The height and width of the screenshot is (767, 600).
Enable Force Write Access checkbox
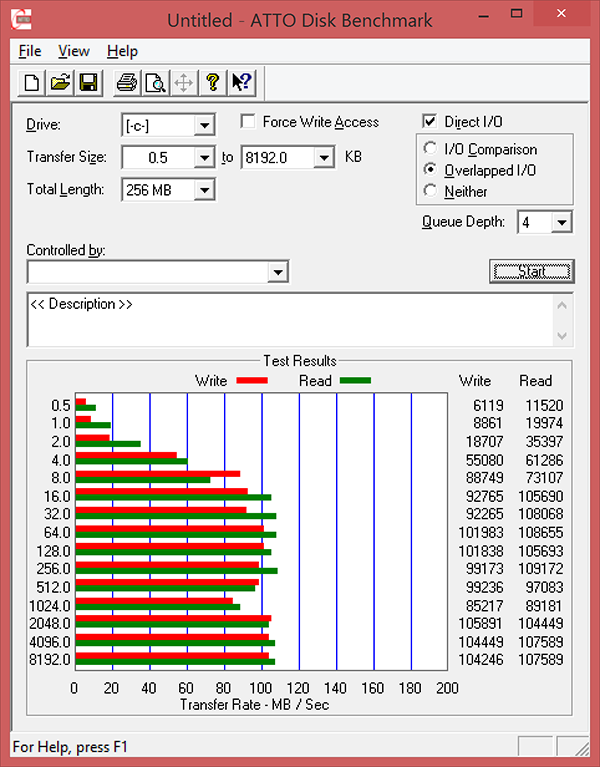pos(248,121)
